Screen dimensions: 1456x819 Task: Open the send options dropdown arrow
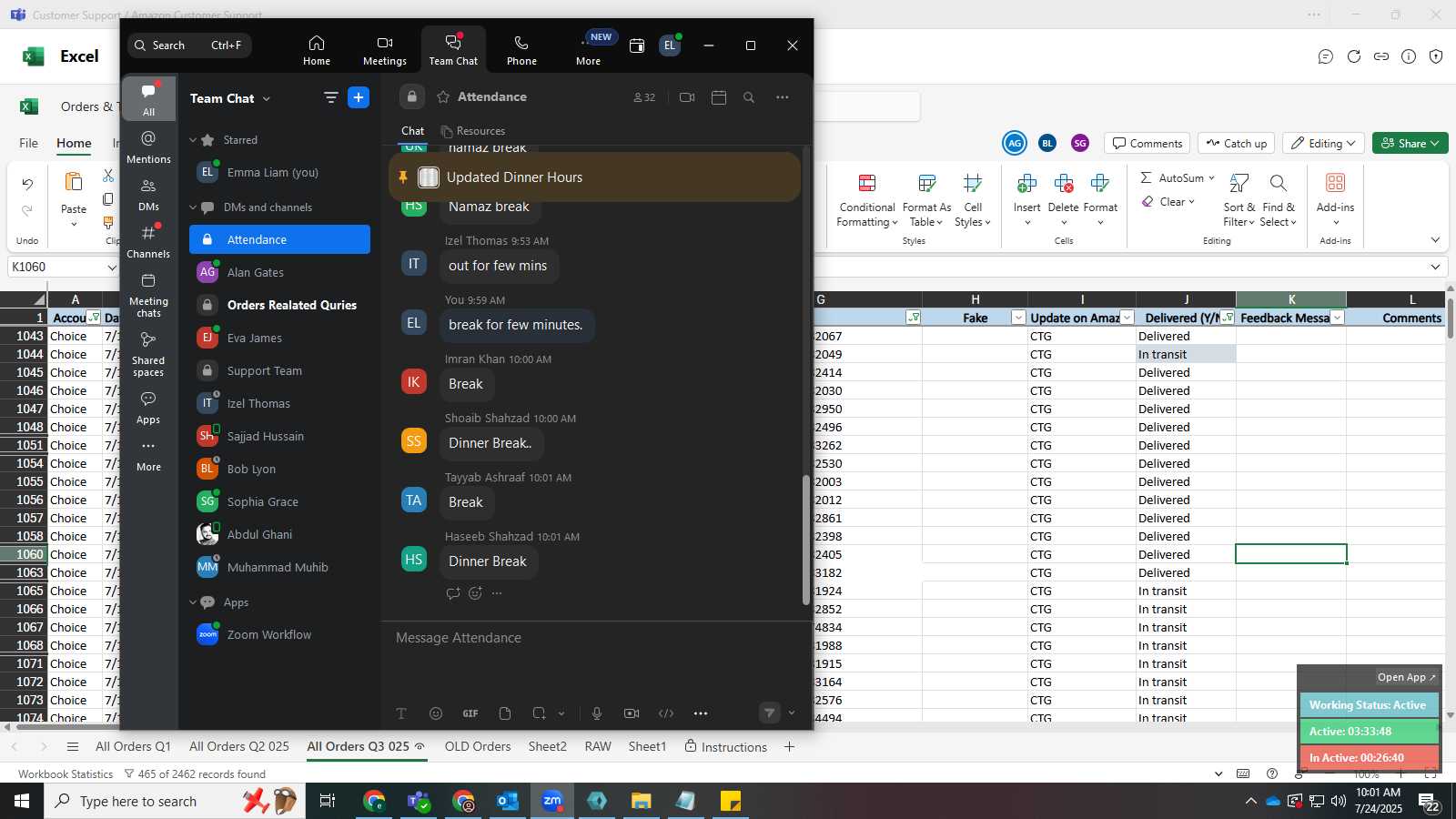click(x=792, y=713)
